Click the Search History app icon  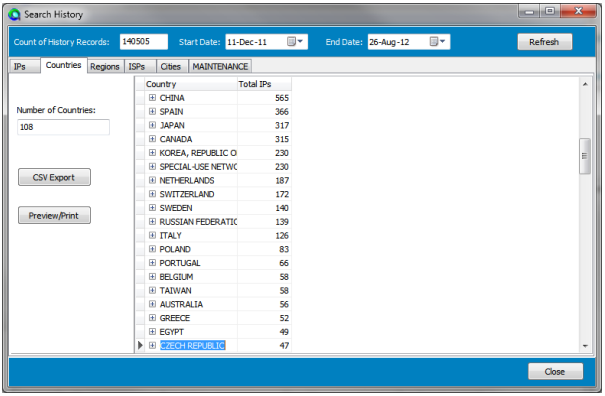[14, 15]
